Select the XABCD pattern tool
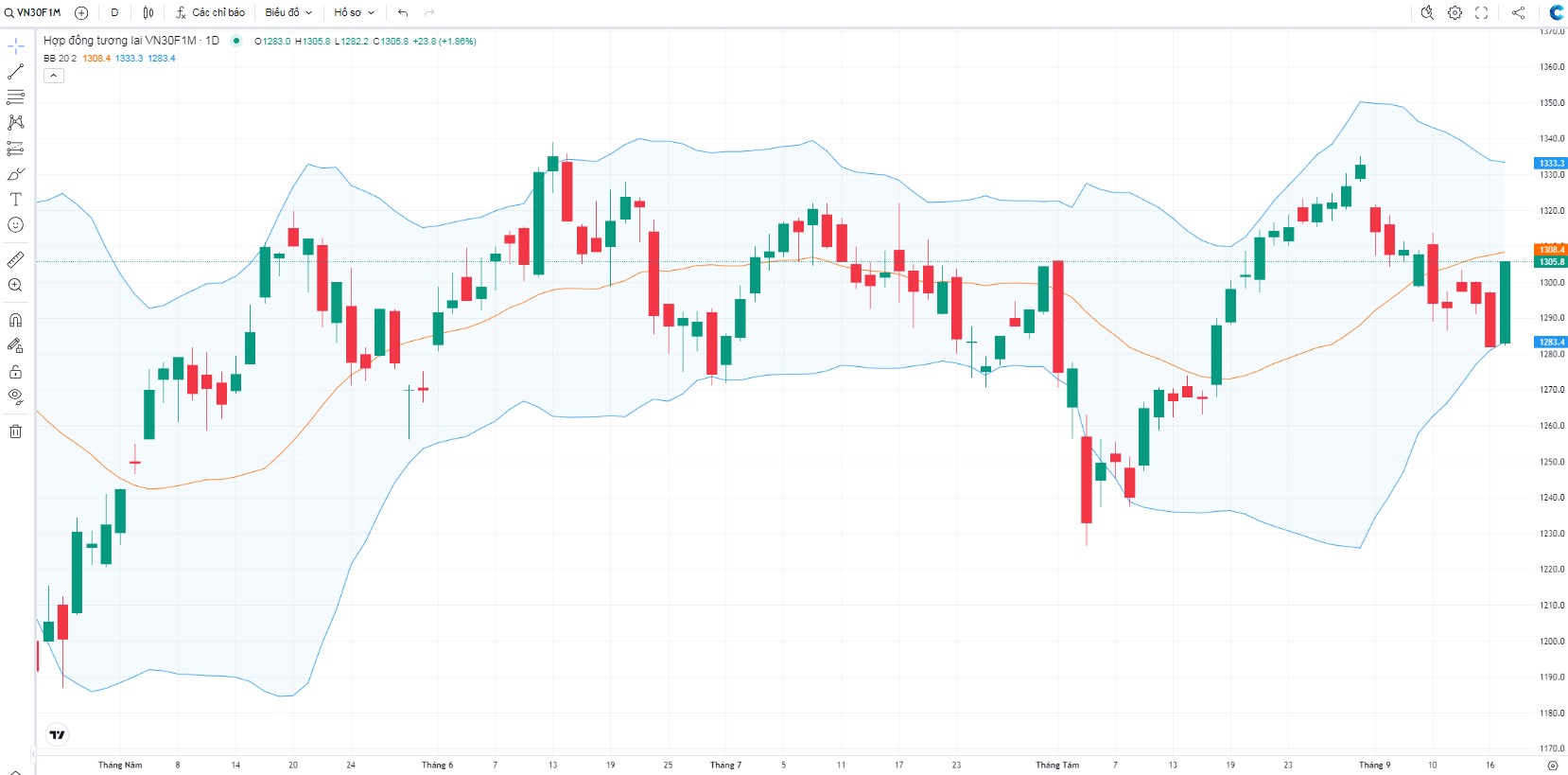 coord(16,122)
